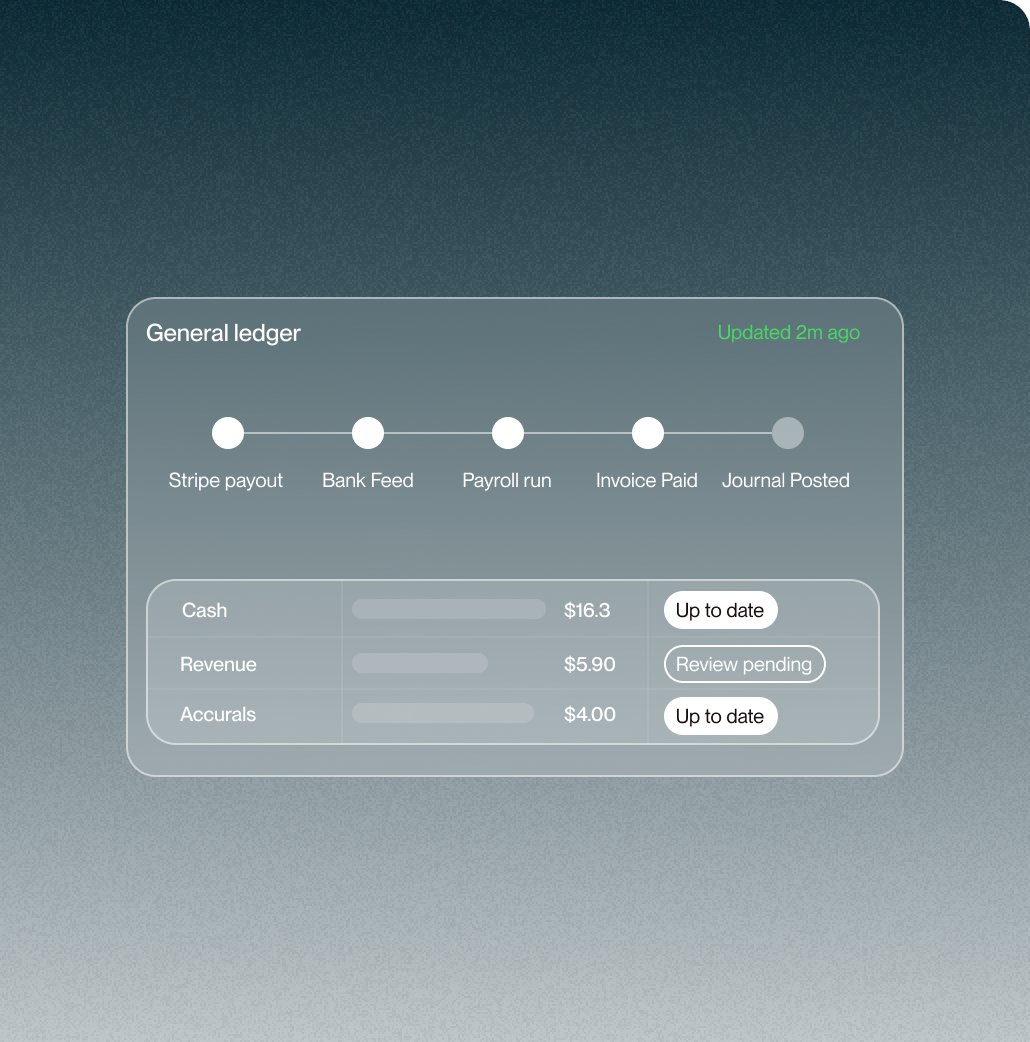Select the Invoice Paid step circle
The width and height of the screenshot is (1030, 1042).
coord(648,433)
